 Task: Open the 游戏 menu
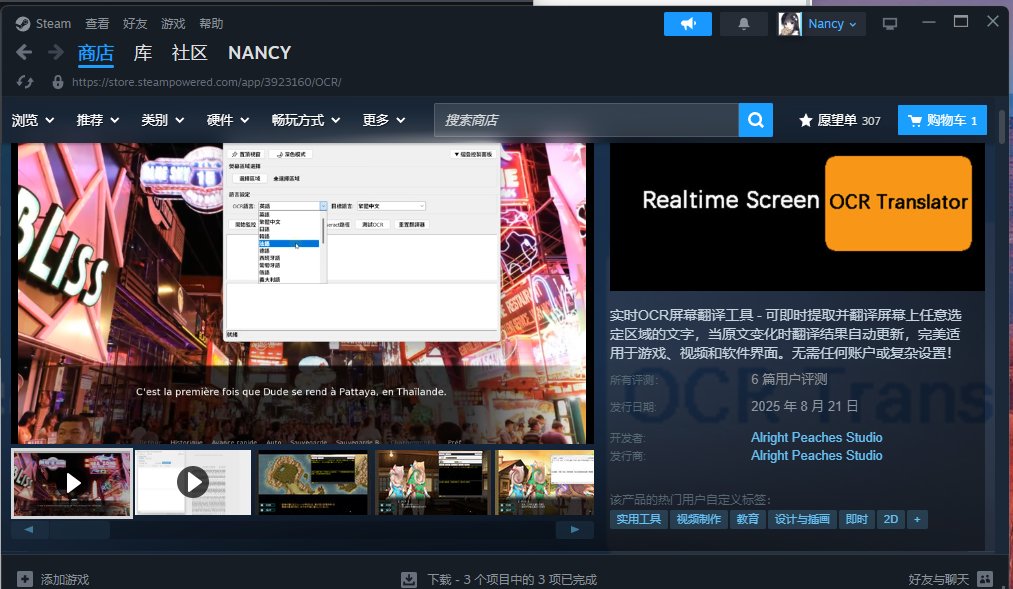pos(173,24)
